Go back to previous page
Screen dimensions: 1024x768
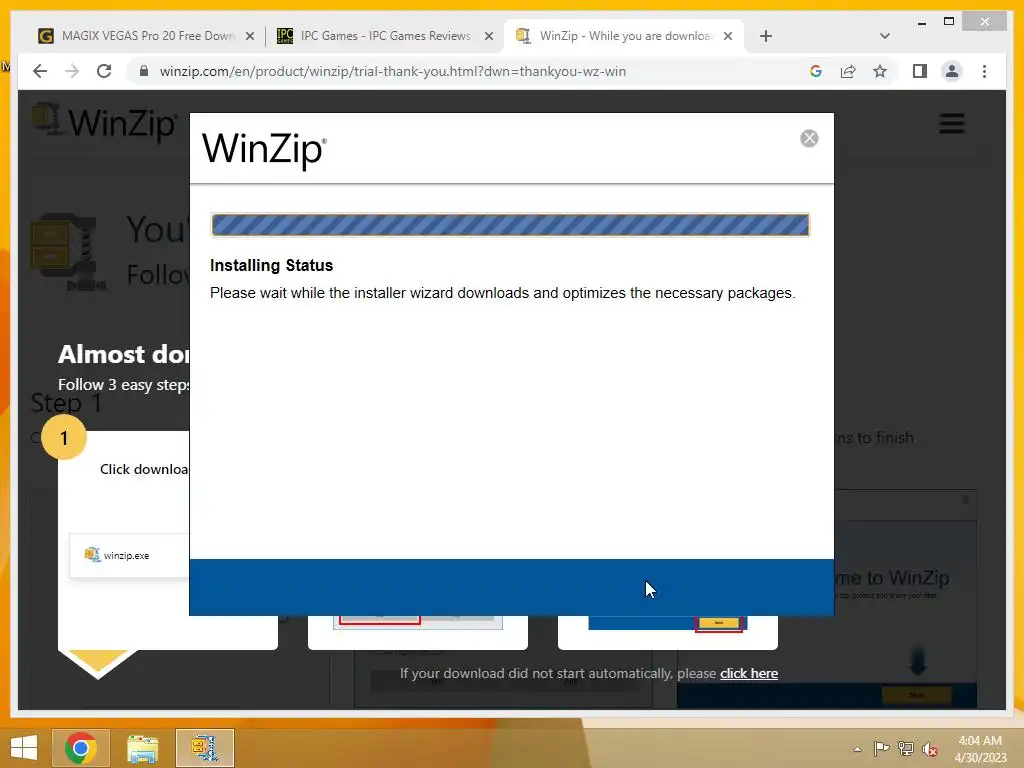40,71
